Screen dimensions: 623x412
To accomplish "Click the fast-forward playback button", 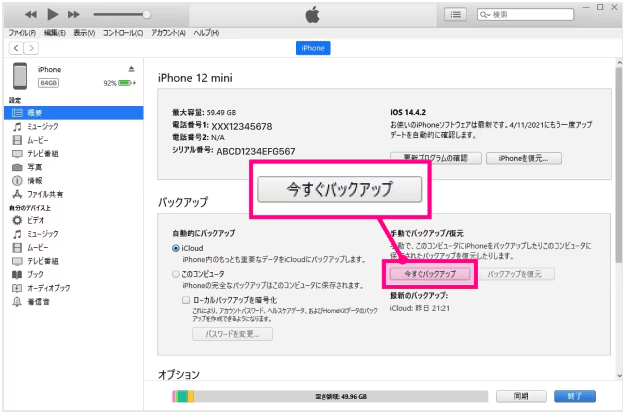I will tap(74, 15).
